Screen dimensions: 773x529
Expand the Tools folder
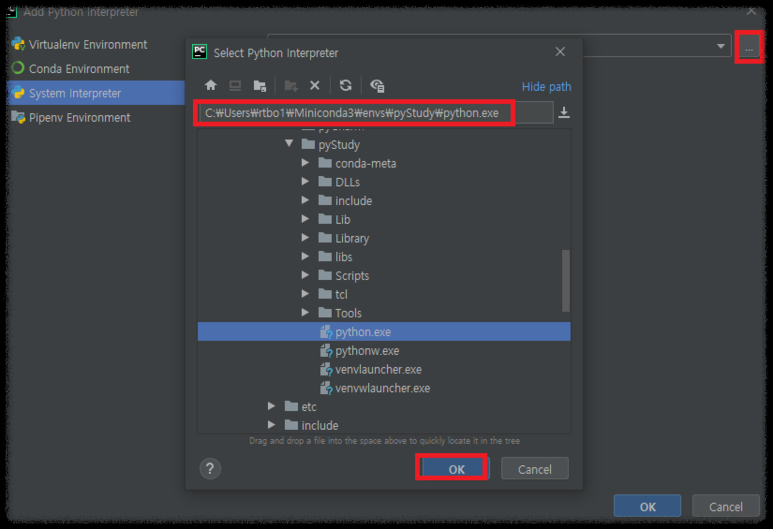coord(305,312)
